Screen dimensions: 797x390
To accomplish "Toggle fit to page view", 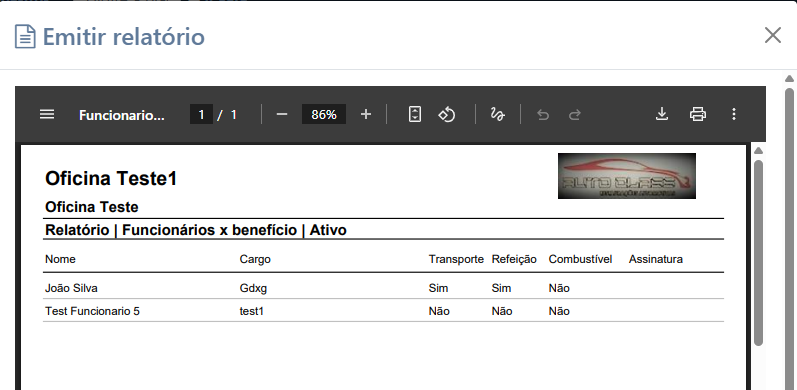I will [x=415, y=114].
